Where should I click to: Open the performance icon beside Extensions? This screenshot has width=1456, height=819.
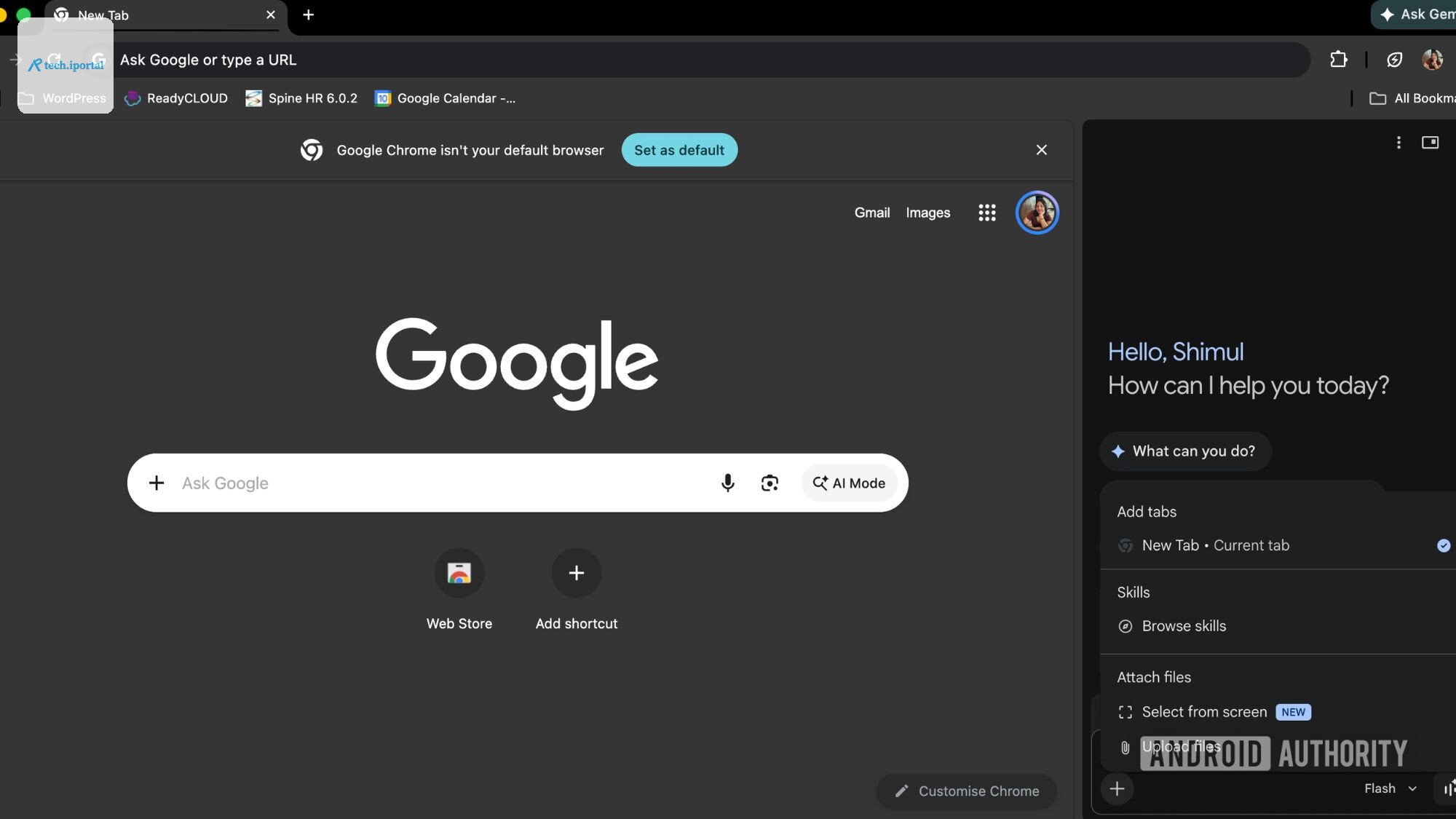point(1394,60)
